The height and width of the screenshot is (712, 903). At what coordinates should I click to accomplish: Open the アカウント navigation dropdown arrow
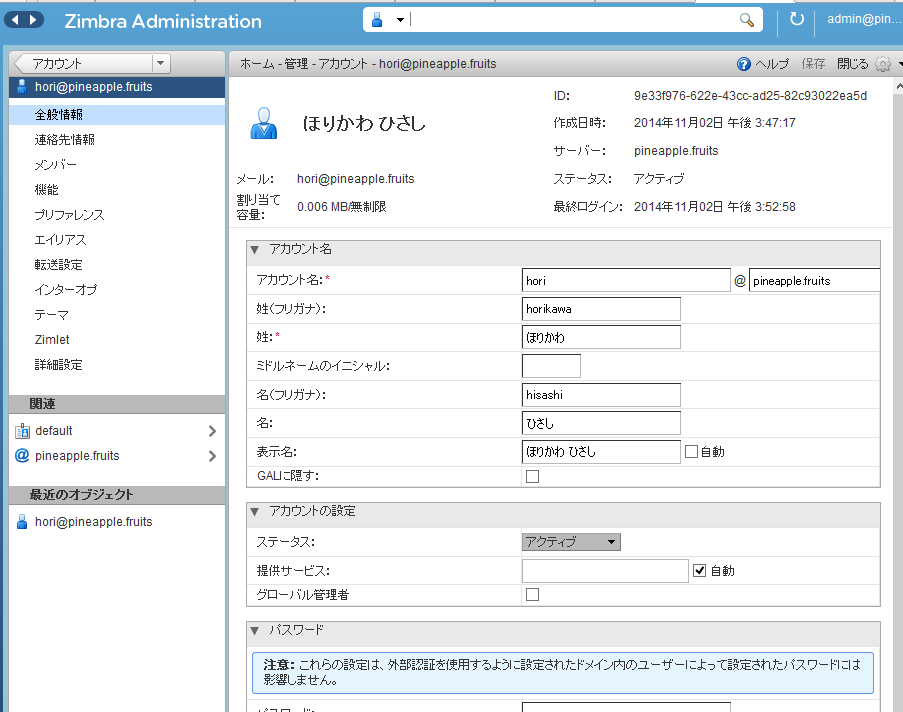coord(161,63)
